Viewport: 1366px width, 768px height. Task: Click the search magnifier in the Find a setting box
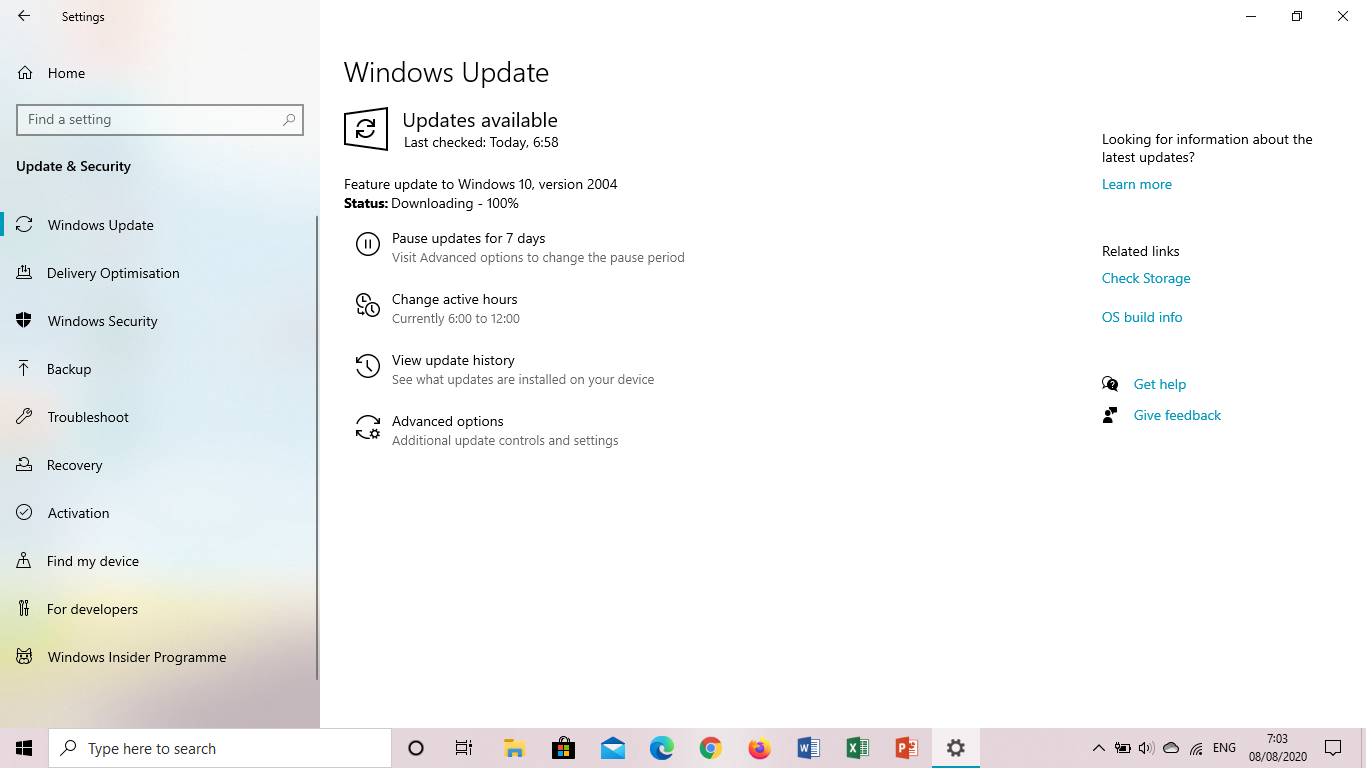click(x=289, y=119)
